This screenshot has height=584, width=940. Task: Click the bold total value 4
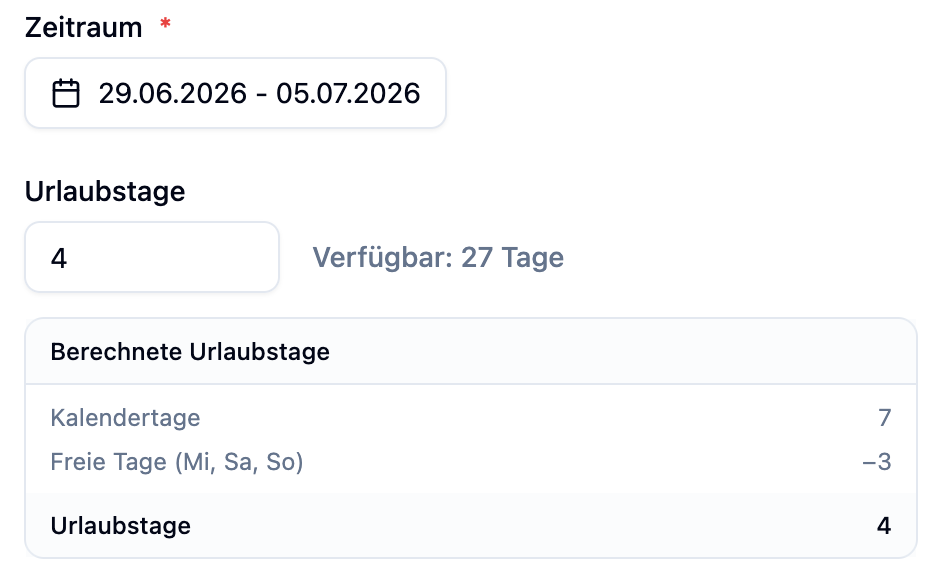tap(884, 525)
